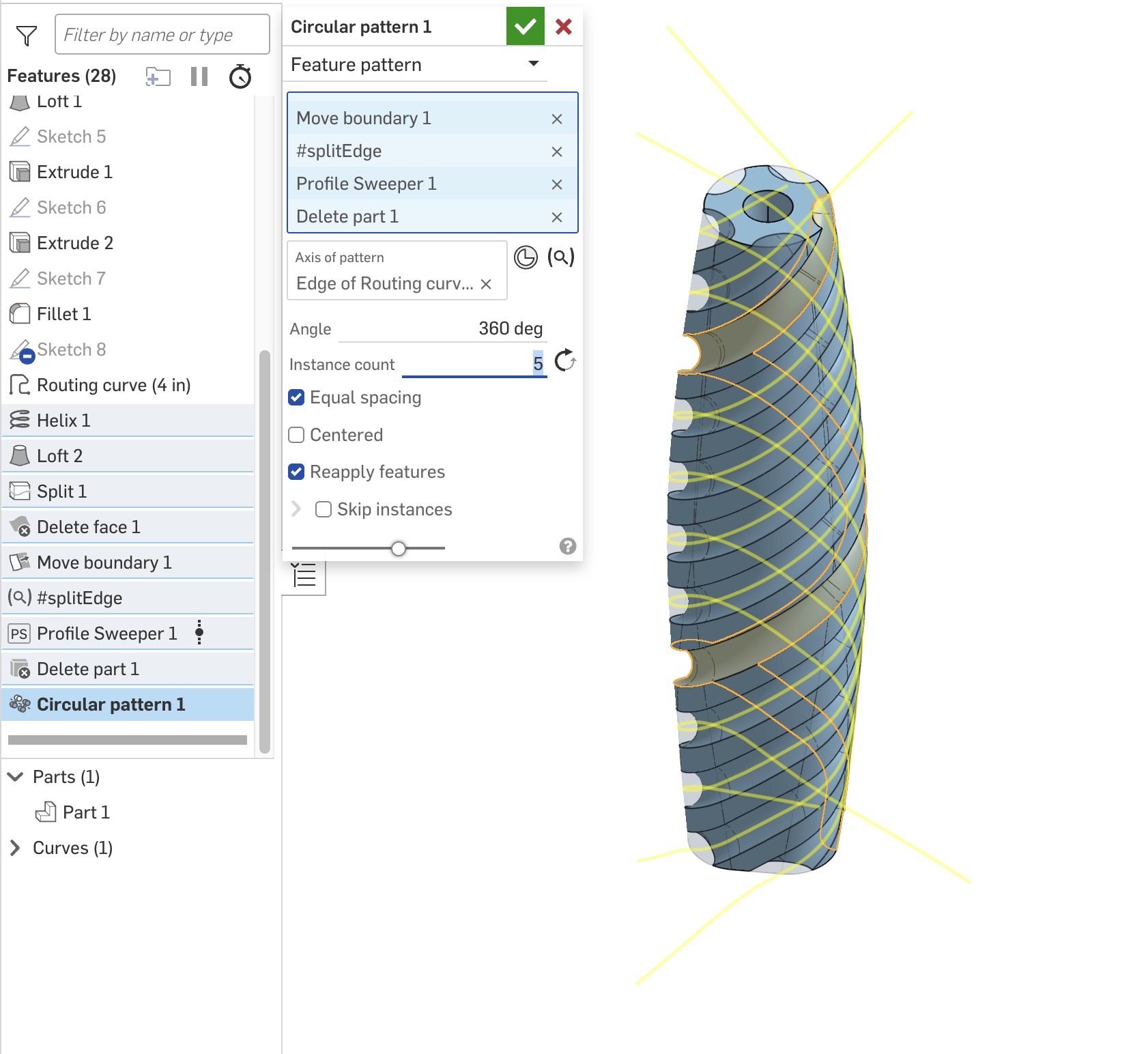Open the regeneration time stopwatch
The image size is (1148, 1054).
tap(240, 76)
